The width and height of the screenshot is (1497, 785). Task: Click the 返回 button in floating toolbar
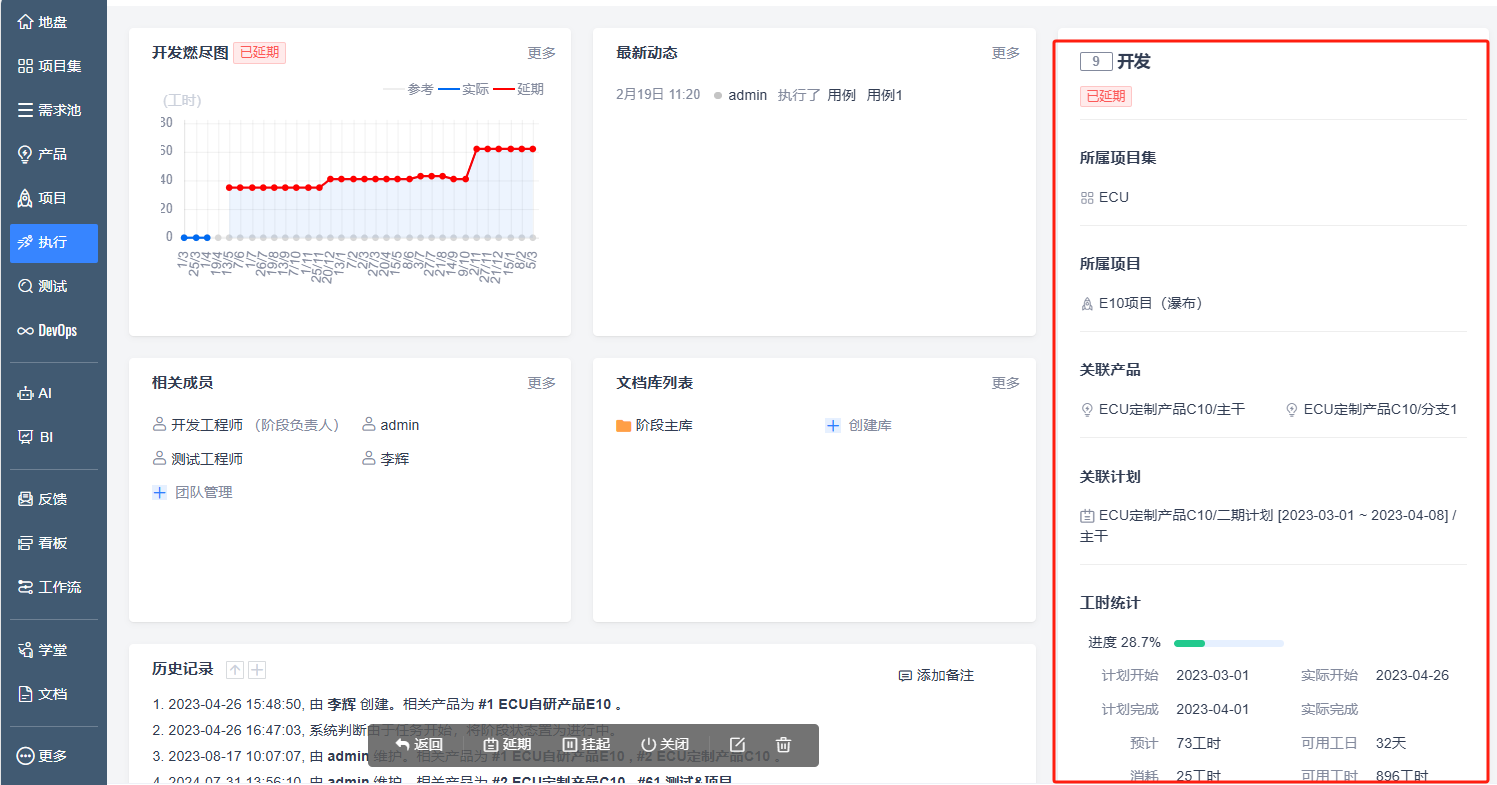pos(419,745)
